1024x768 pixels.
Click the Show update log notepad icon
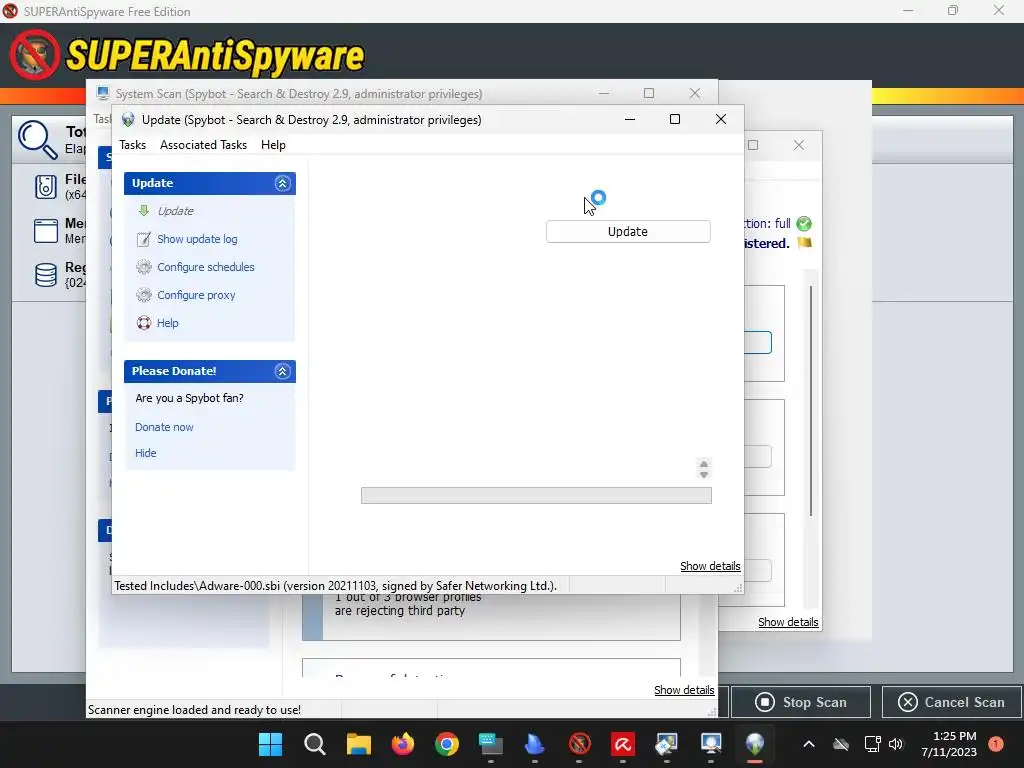(144, 239)
